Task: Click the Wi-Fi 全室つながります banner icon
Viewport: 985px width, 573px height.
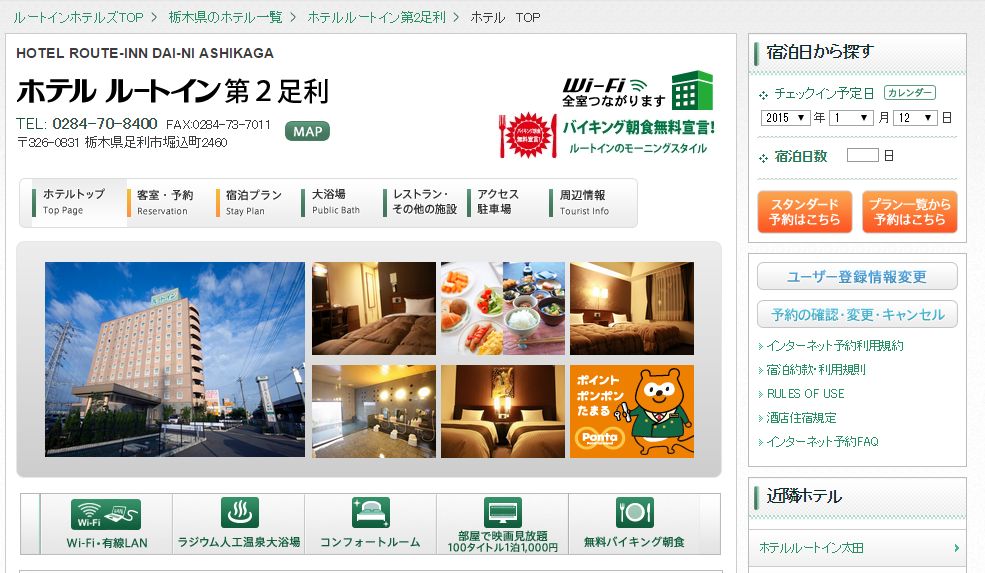Action: (637, 91)
